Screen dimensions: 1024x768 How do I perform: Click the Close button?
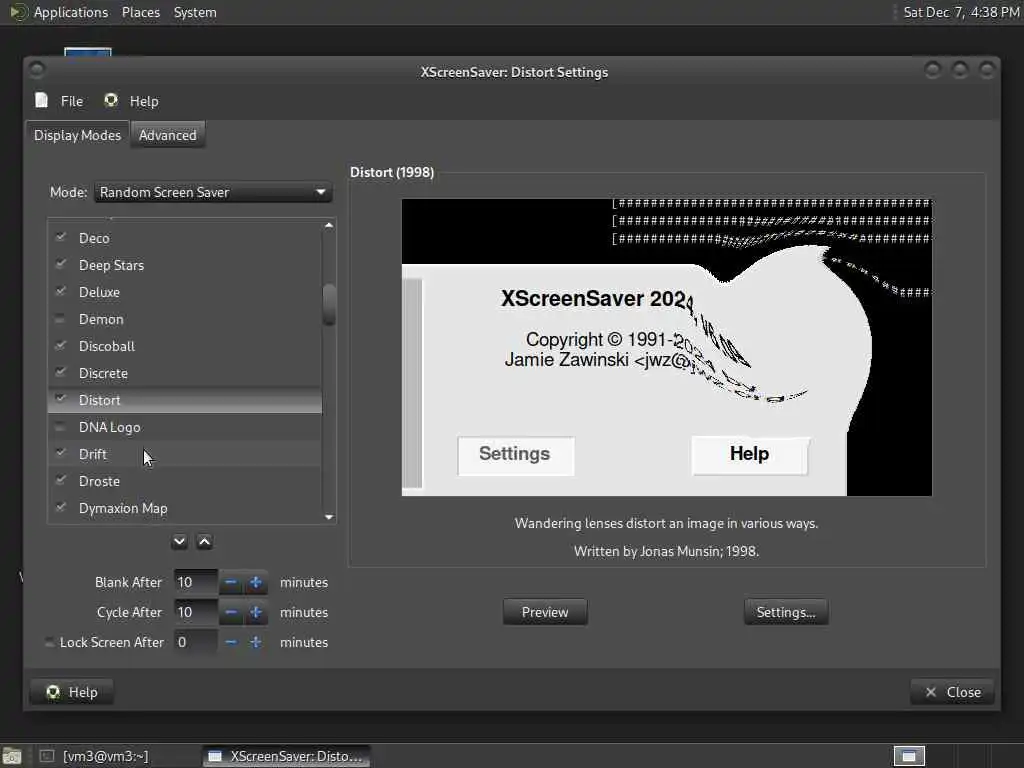tap(952, 692)
